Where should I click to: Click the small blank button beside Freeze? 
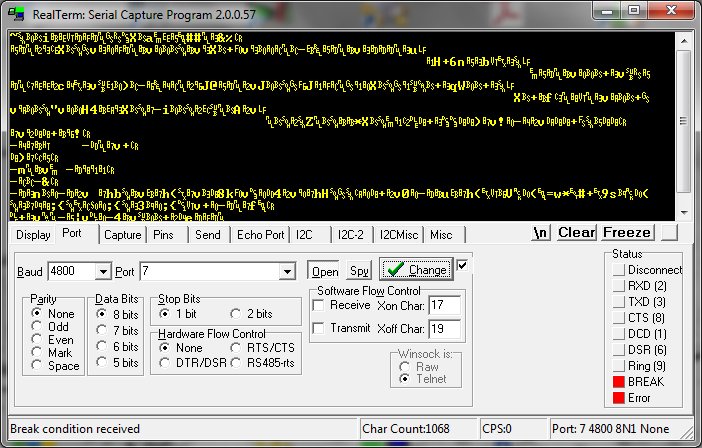pos(670,233)
